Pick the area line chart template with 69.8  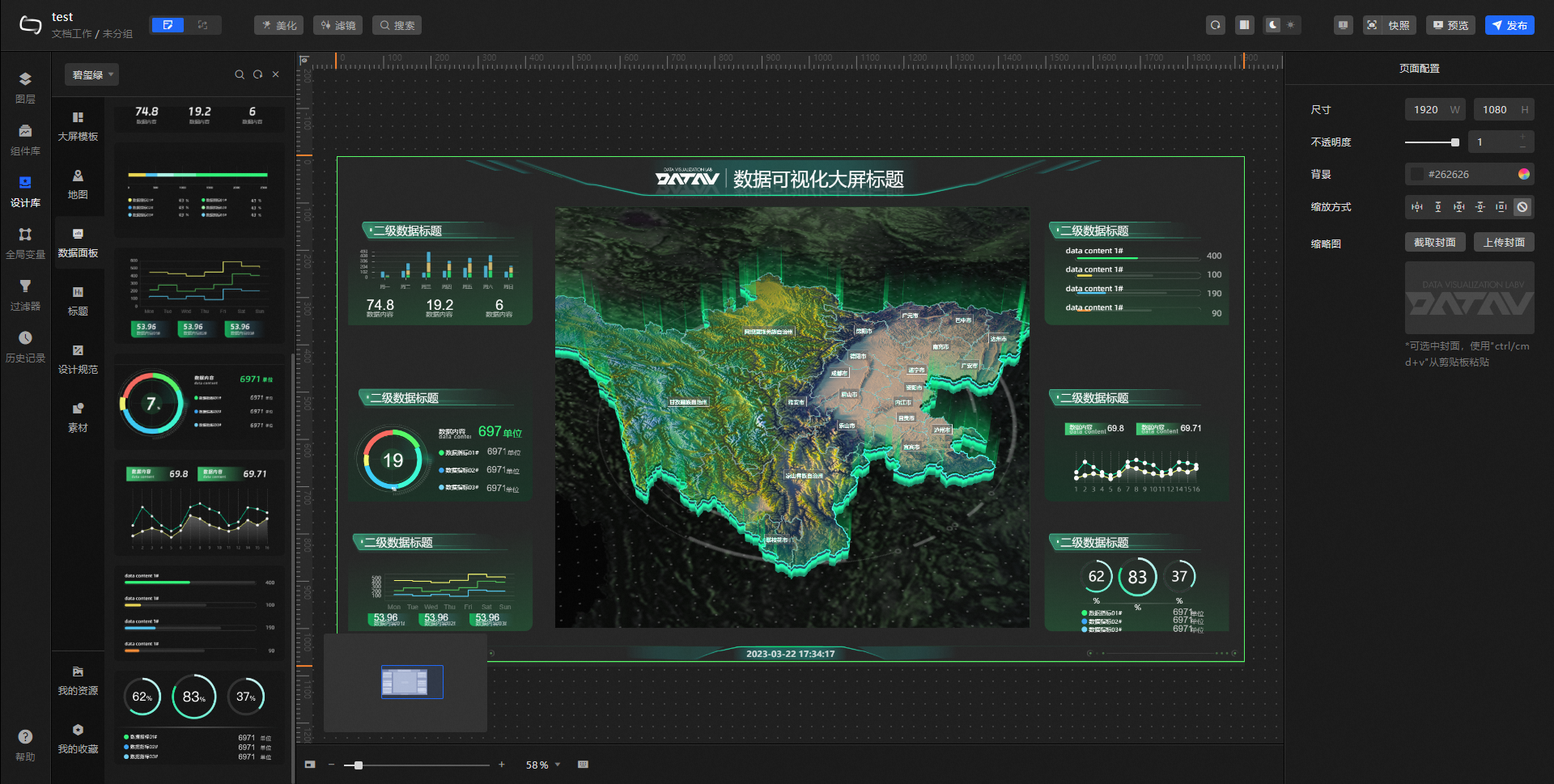[x=199, y=508]
